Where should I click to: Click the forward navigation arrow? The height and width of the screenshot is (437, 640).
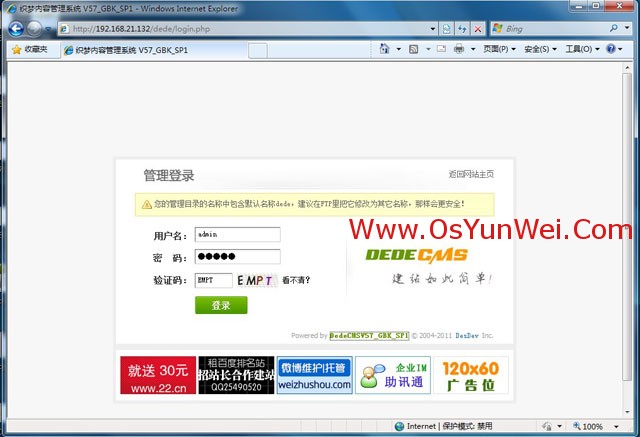click(x=34, y=29)
